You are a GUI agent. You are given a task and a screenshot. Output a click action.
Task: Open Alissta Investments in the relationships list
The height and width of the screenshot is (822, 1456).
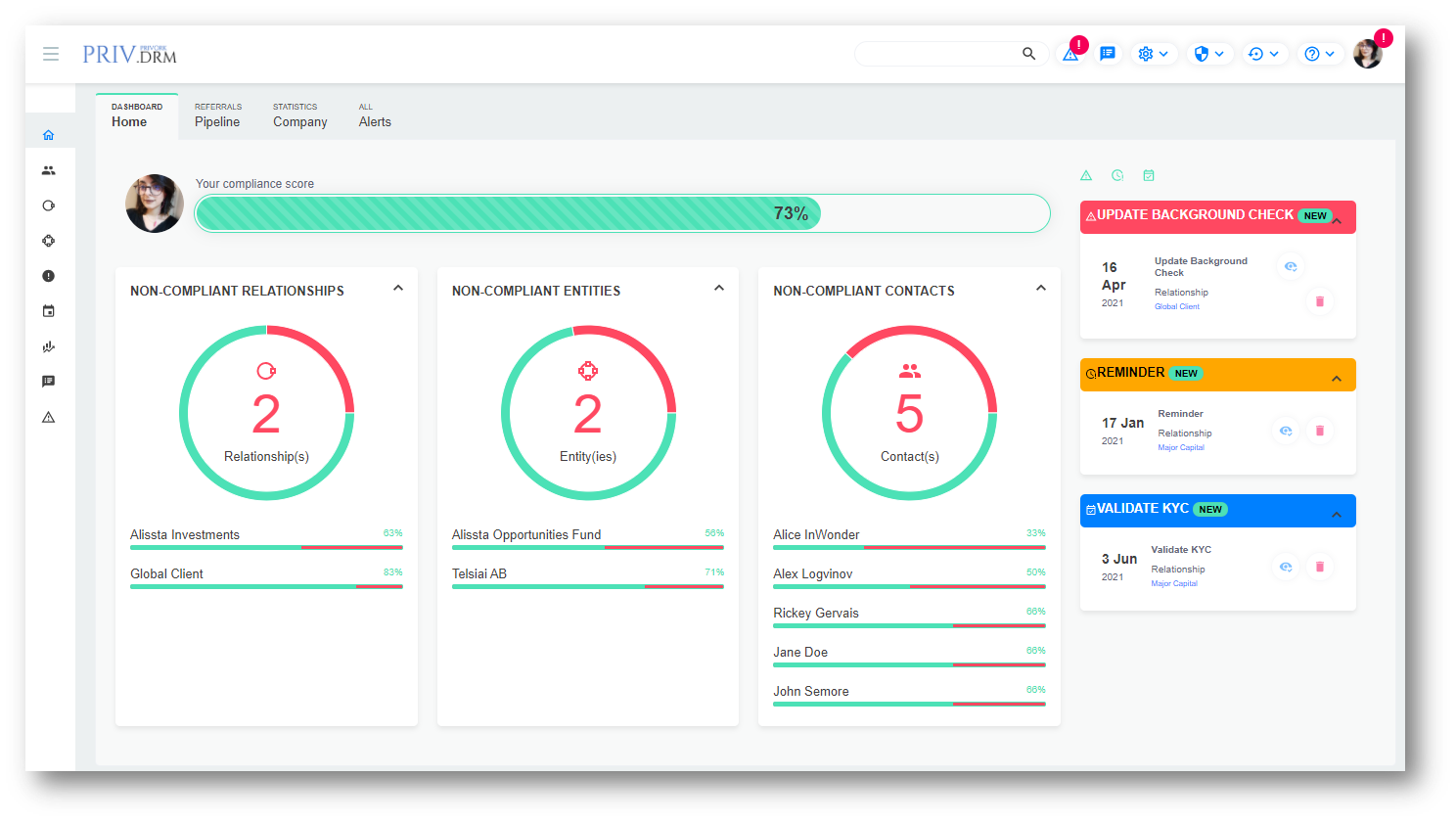185,534
